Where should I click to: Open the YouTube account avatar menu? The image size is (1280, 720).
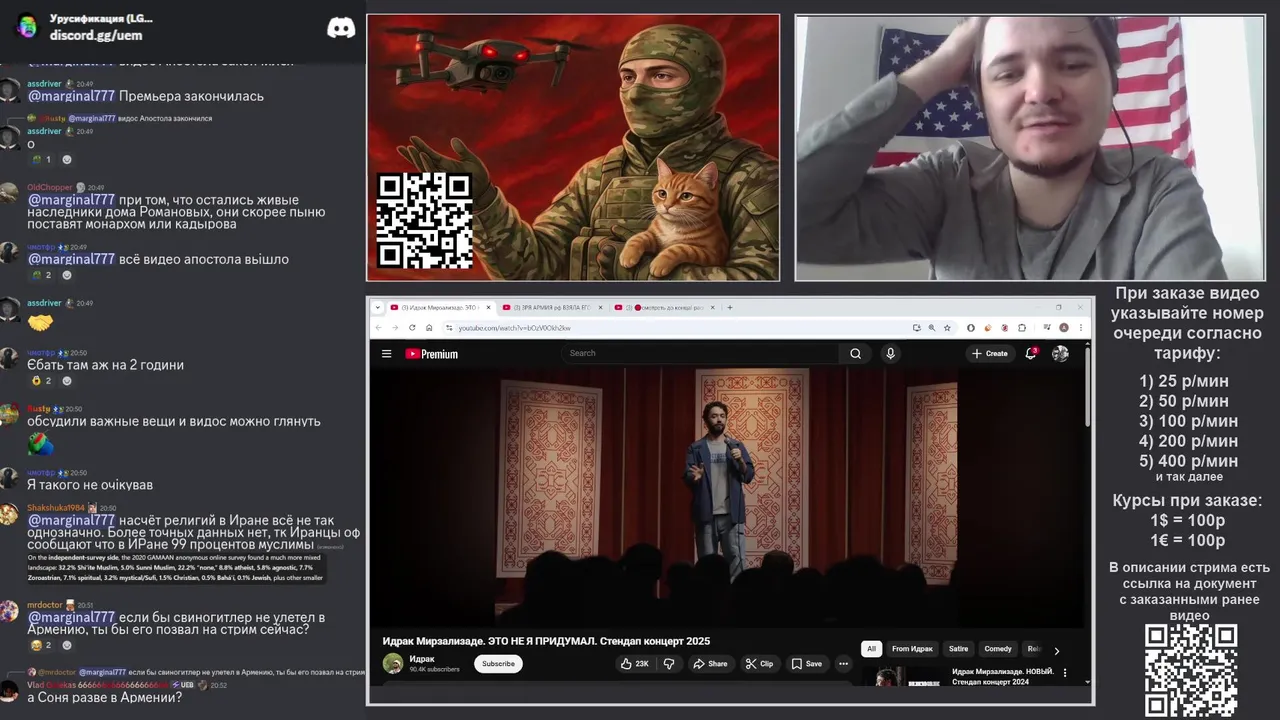[1060, 353]
